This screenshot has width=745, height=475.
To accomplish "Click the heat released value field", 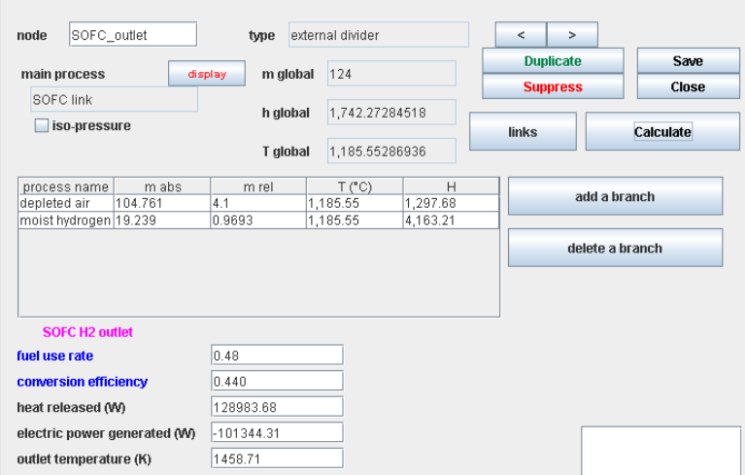I will pos(277,407).
